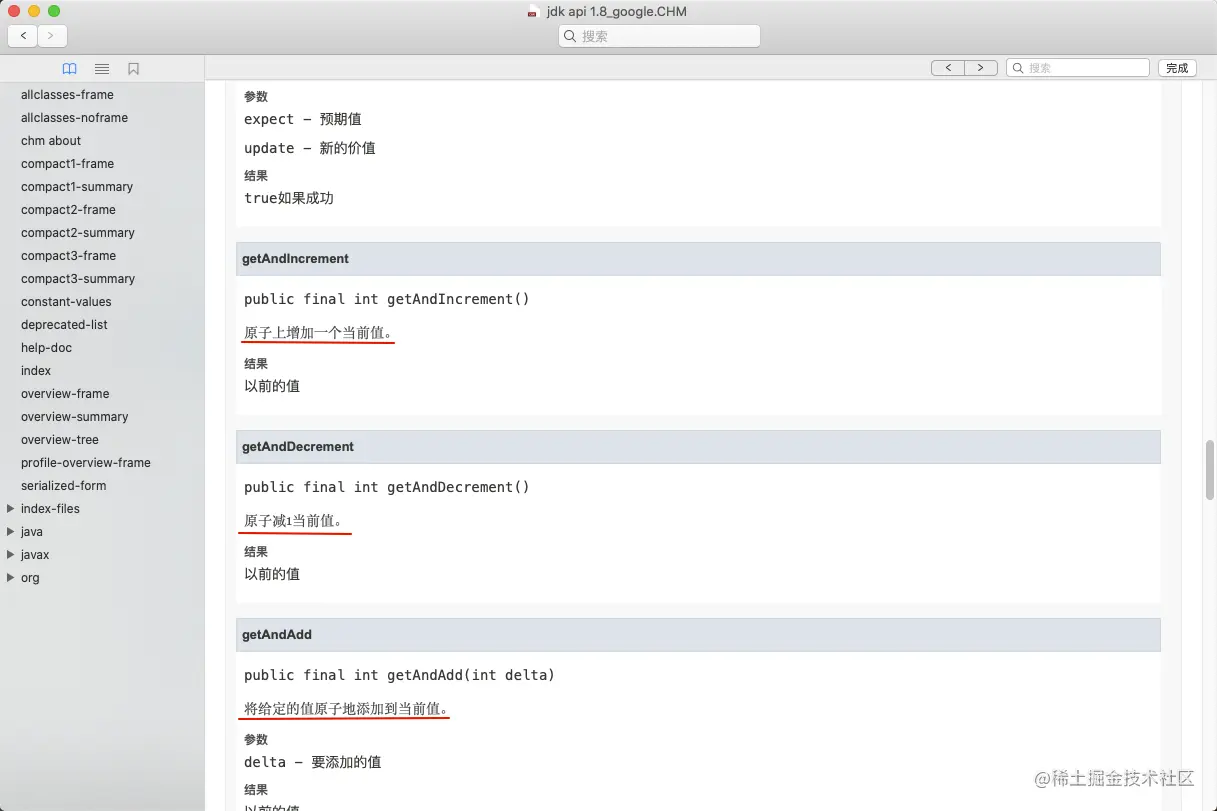The image size is (1217, 811).
Task: Open compact3-summary entry
Action: pyautogui.click(x=78, y=279)
